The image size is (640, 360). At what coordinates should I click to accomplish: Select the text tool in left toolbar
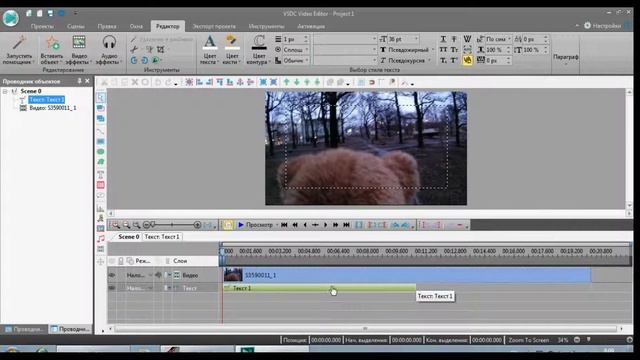coord(100,175)
